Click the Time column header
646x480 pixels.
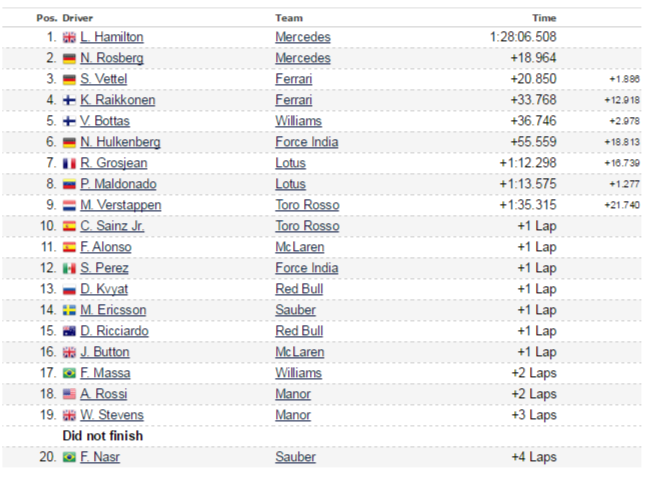pos(544,18)
